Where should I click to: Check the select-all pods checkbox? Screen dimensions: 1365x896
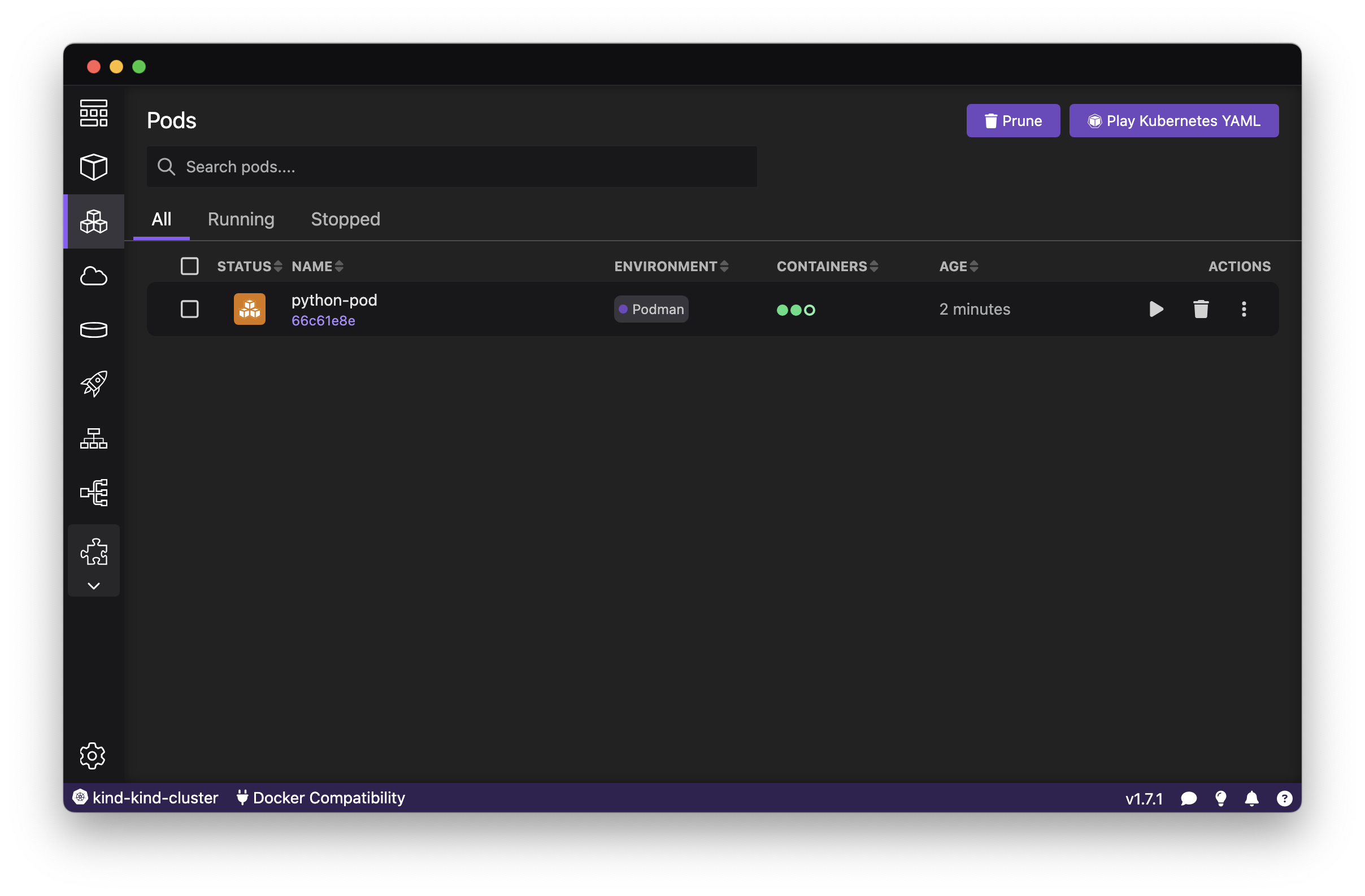pos(189,266)
